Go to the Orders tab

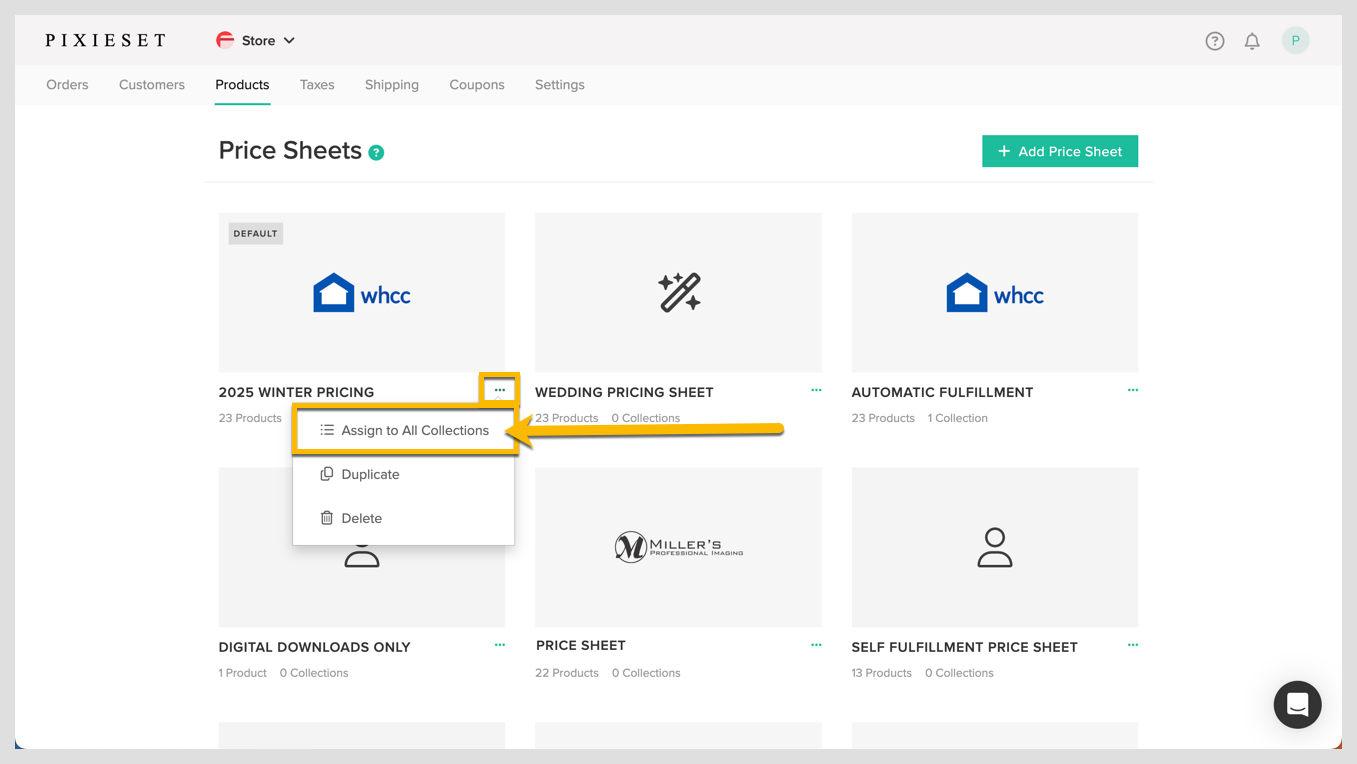tap(67, 85)
